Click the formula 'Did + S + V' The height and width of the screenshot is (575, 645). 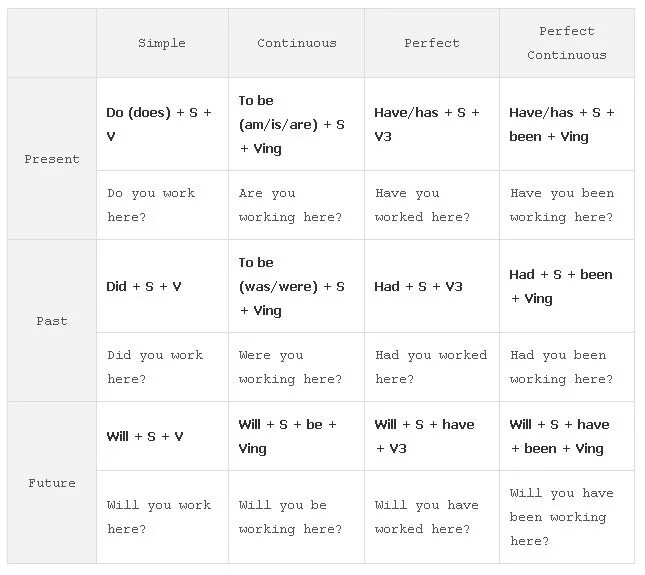click(x=144, y=286)
